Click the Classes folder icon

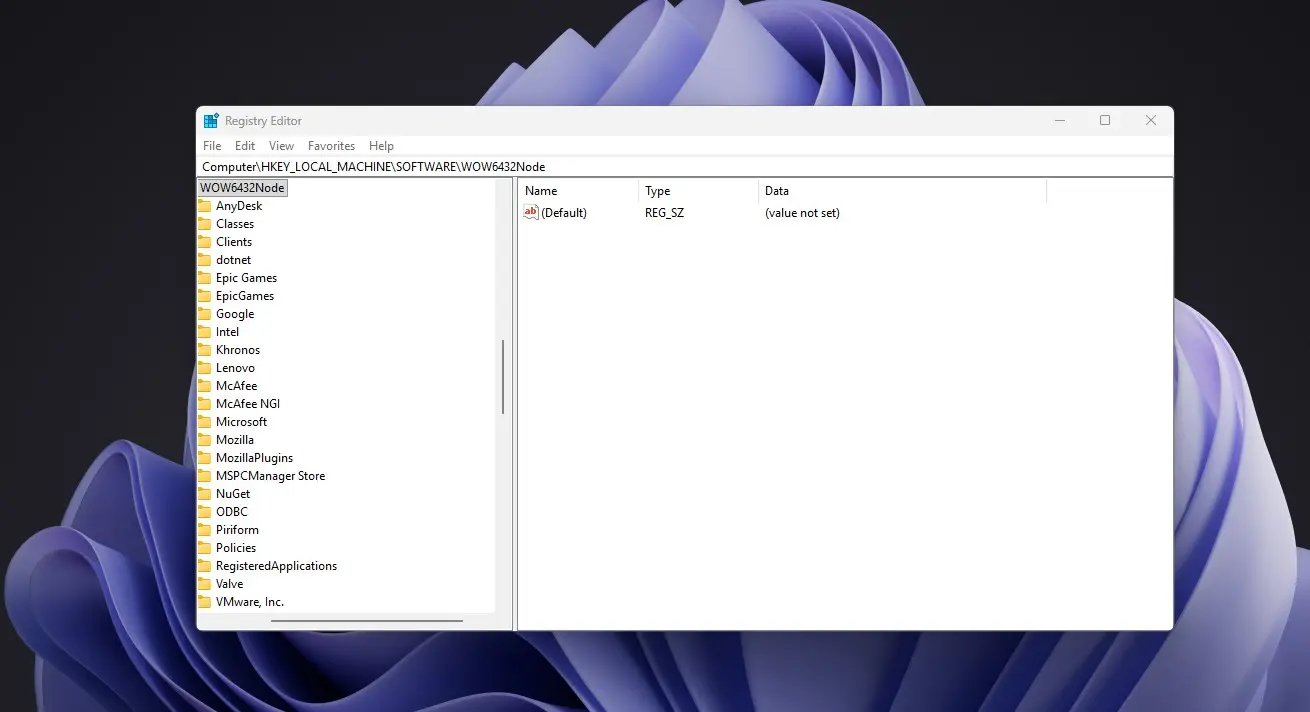click(x=204, y=224)
